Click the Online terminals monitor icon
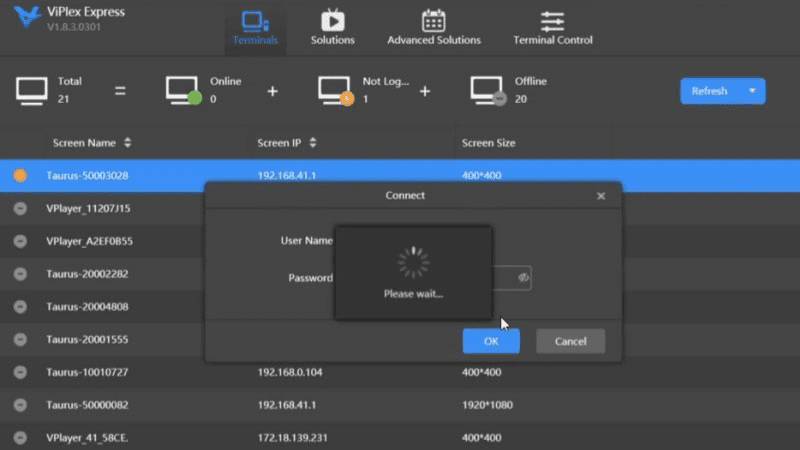The width and height of the screenshot is (800, 450). click(x=184, y=91)
